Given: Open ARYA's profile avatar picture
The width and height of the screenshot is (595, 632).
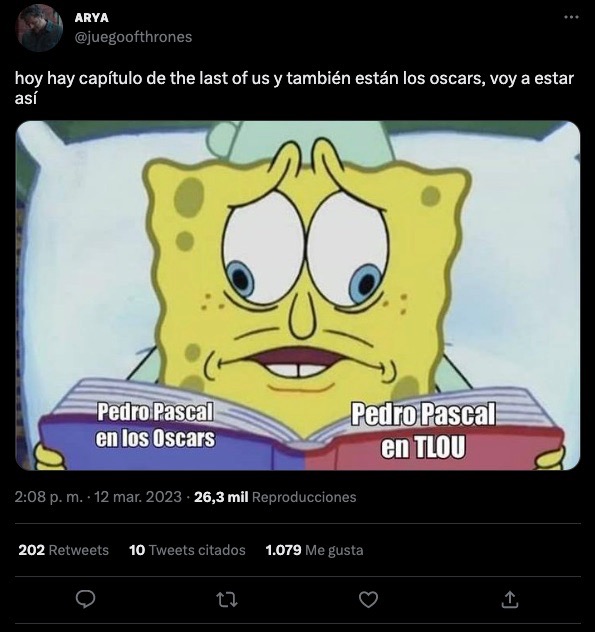Looking at the screenshot, I should pyautogui.click(x=39, y=28).
